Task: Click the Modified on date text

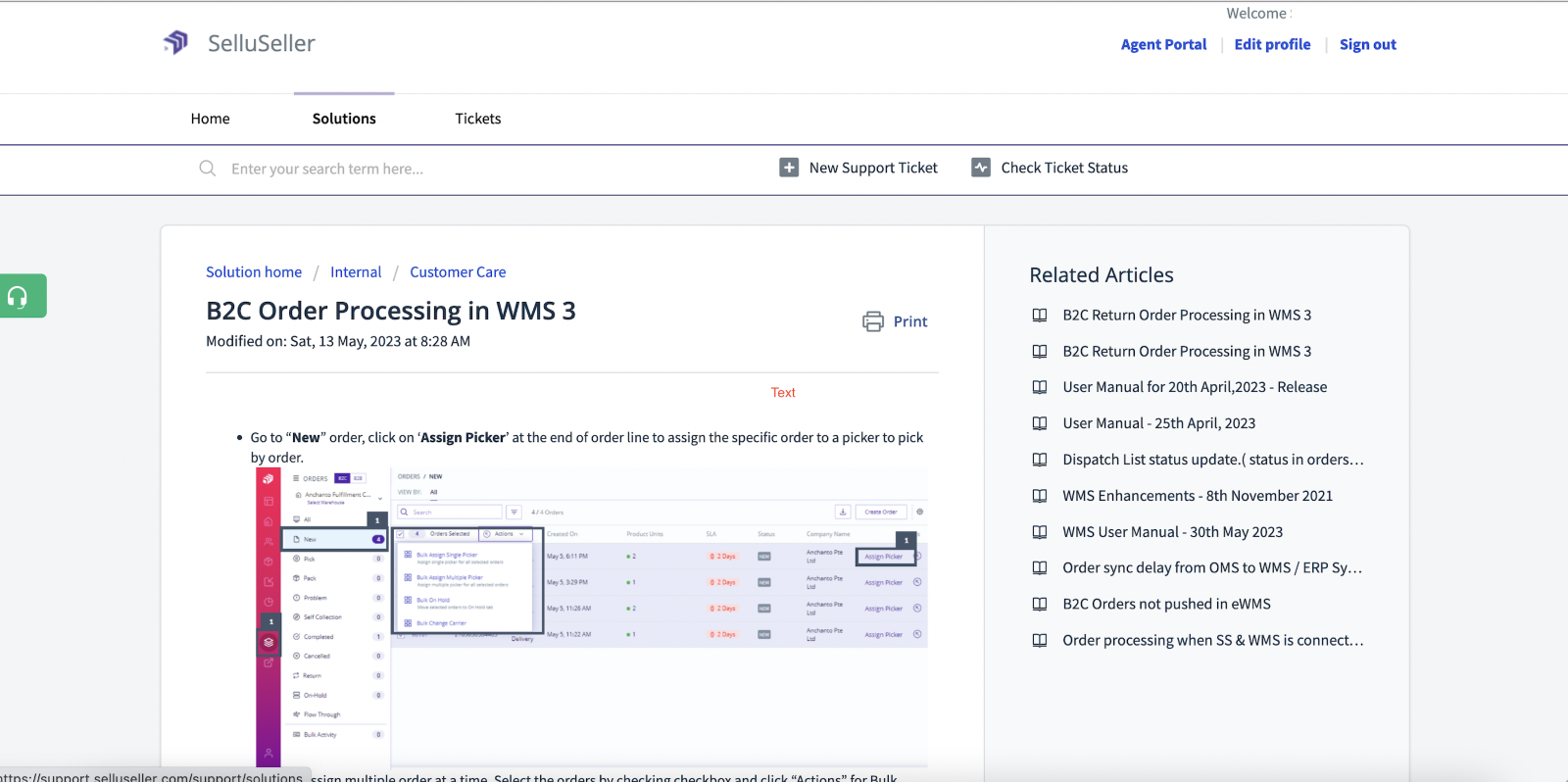Action: click(x=338, y=341)
